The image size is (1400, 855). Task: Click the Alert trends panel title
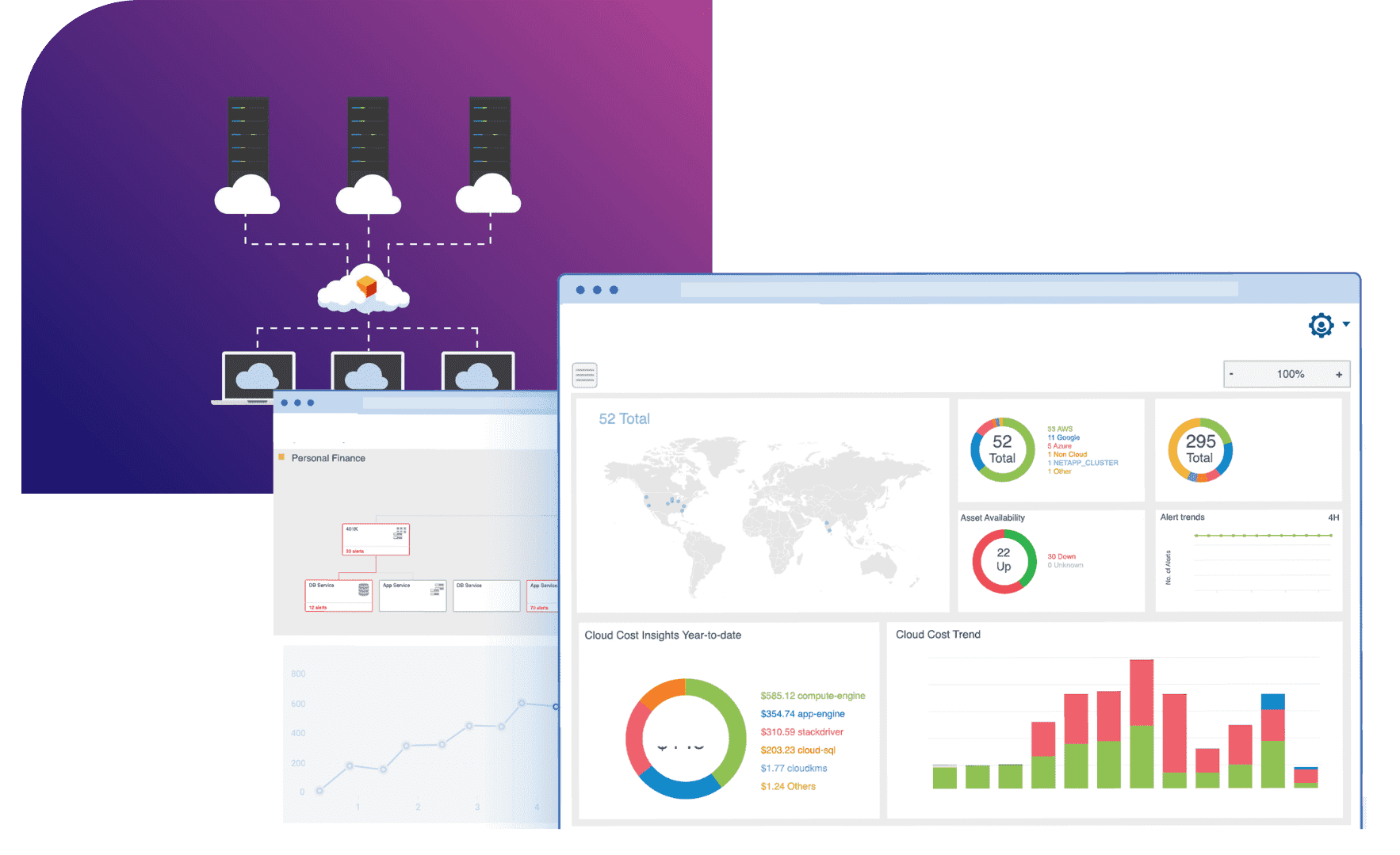[1182, 517]
